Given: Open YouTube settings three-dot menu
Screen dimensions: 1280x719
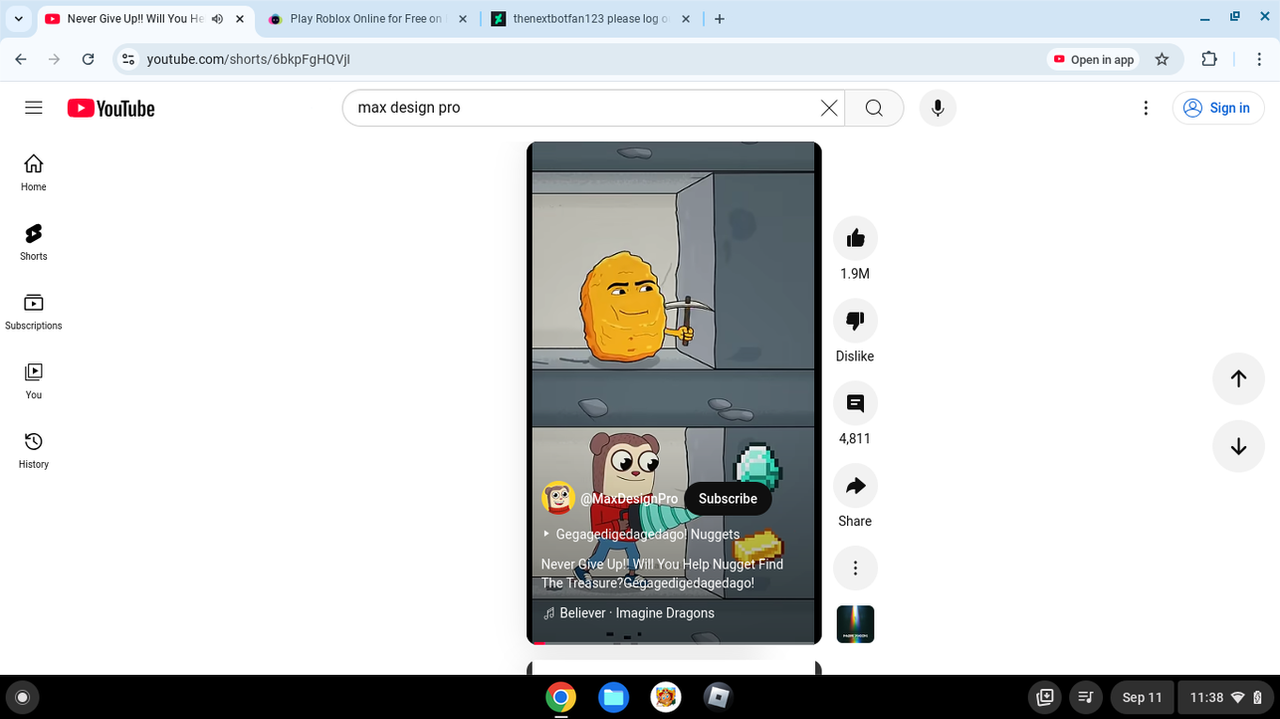Looking at the screenshot, I should 1146,108.
